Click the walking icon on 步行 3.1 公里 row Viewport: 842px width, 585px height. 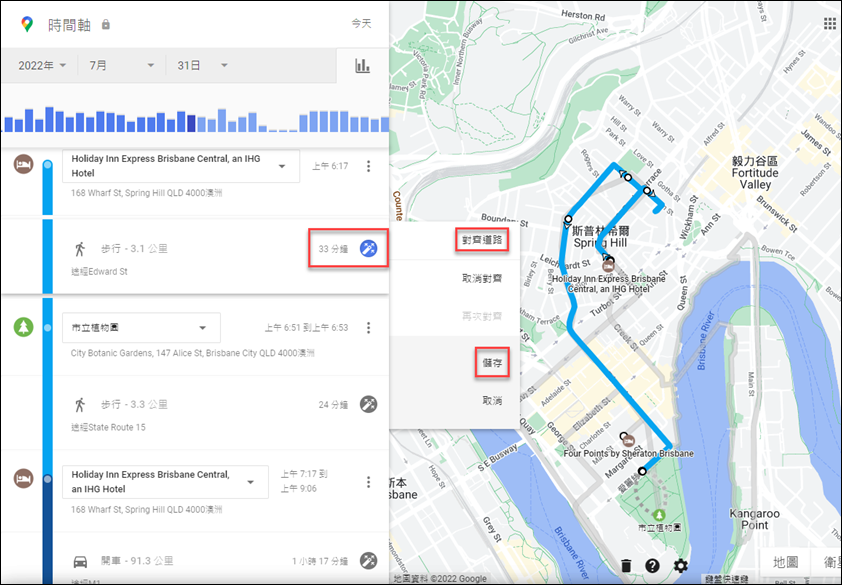[x=80, y=249]
